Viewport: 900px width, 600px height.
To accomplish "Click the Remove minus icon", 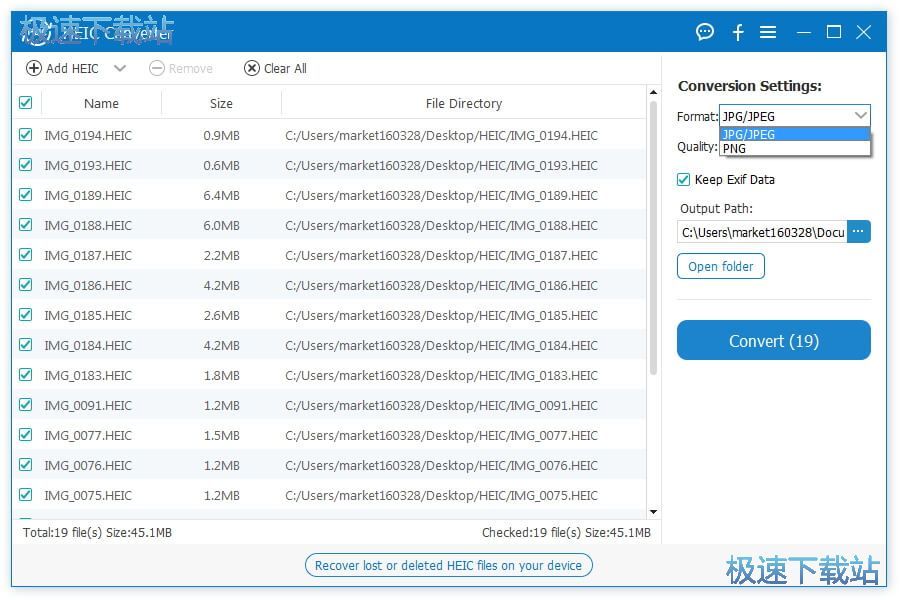I will (157, 68).
